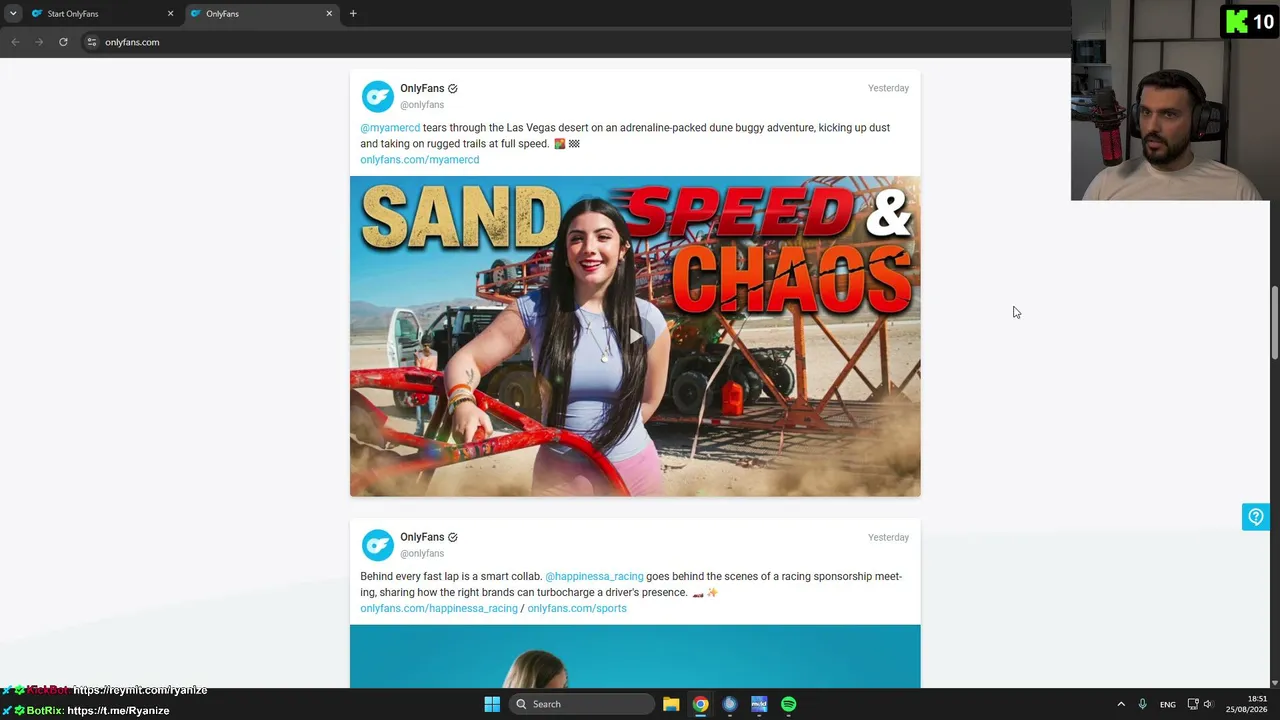Switch to Google Chrome on the taskbar
The image size is (1280, 720).
(700, 704)
